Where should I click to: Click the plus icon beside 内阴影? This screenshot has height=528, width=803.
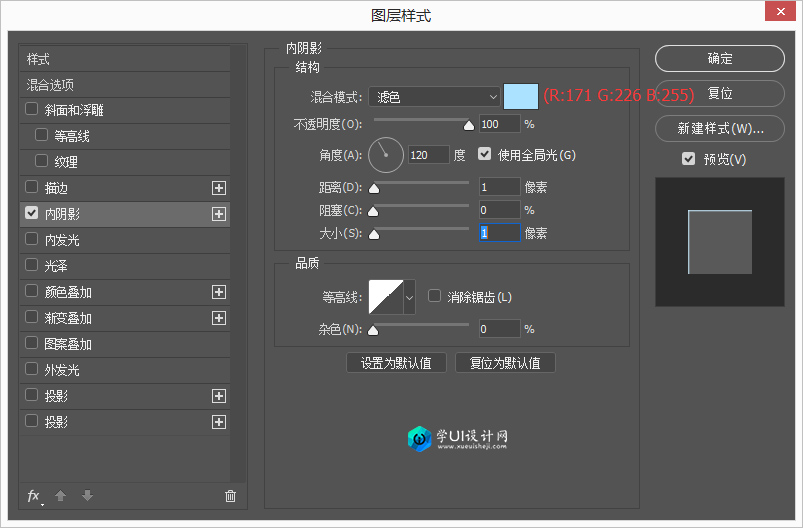tap(219, 214)
